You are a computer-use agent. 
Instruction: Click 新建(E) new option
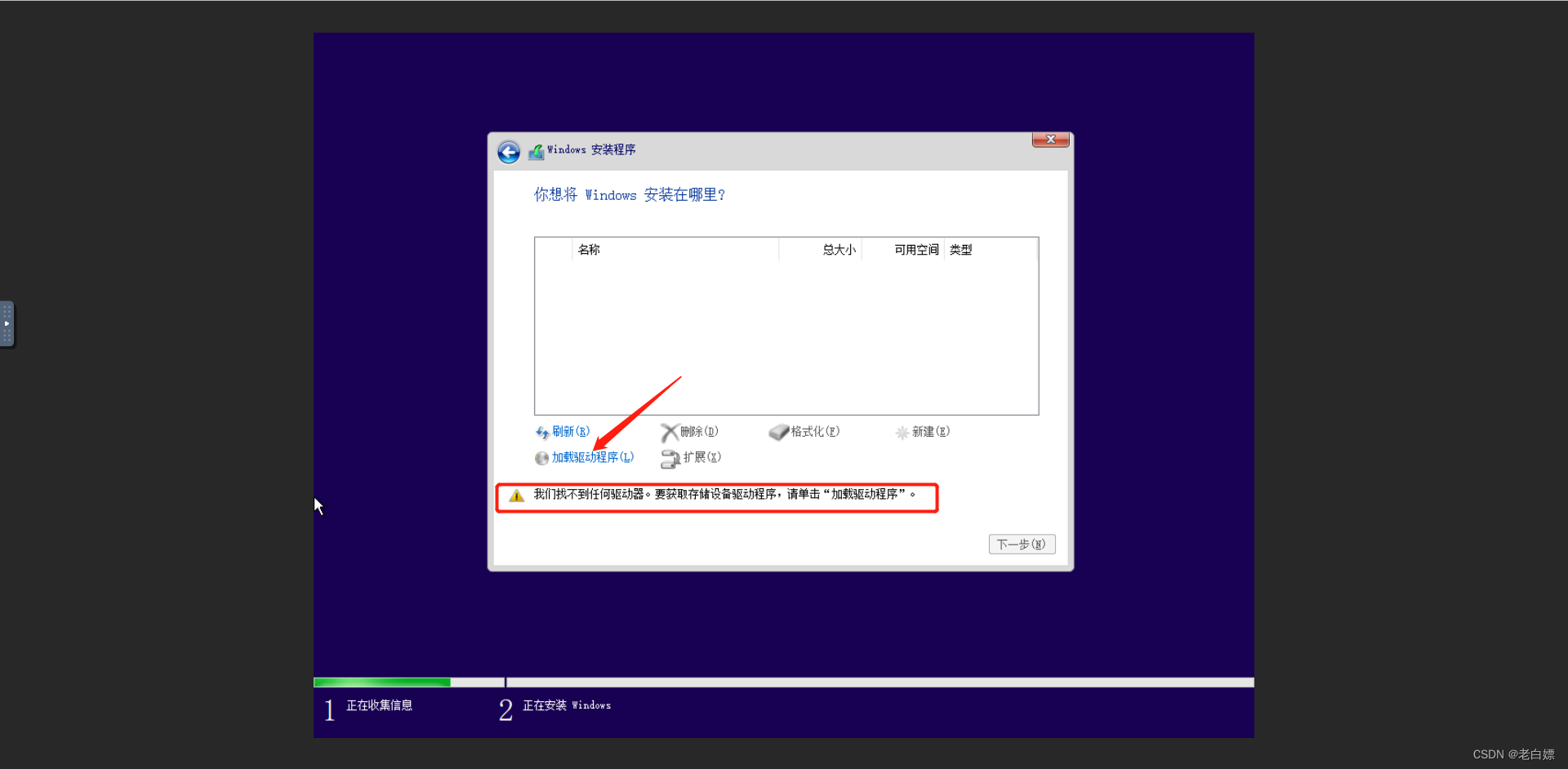931,432
